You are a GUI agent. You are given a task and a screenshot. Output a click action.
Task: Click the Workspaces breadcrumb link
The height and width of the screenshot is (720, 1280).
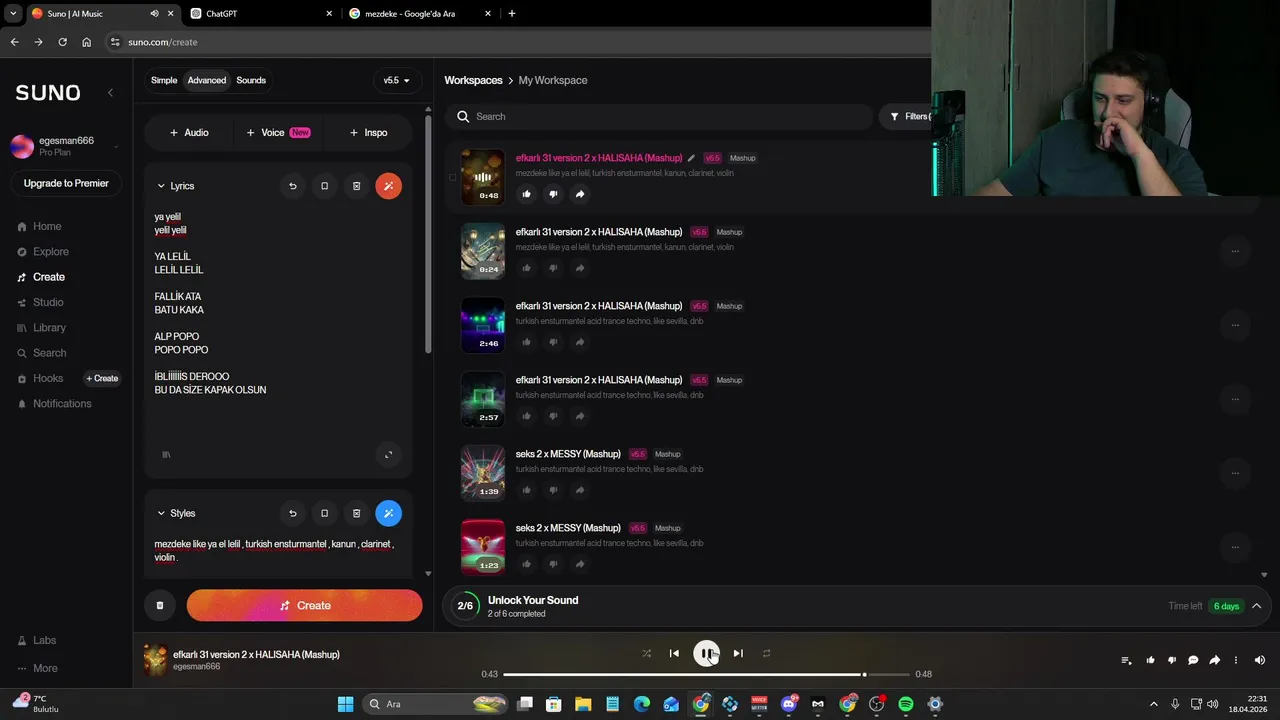473,80
